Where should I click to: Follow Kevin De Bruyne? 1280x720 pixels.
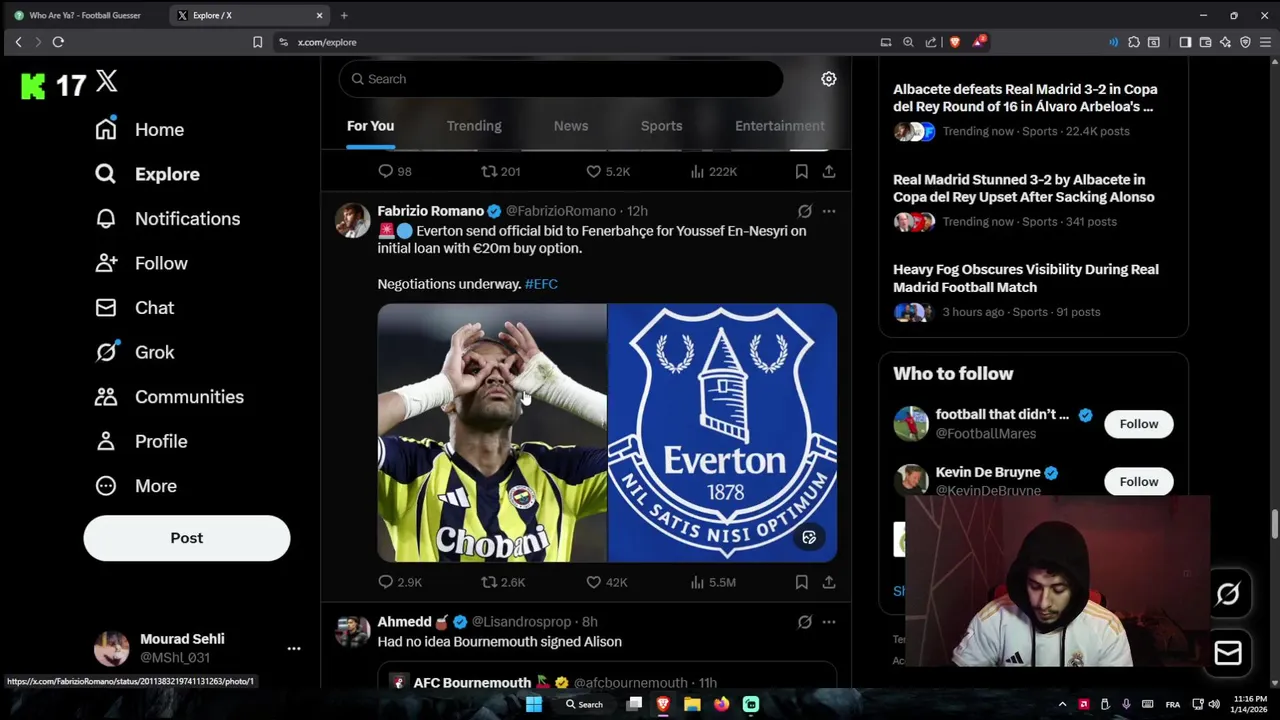click(1139, 482)
